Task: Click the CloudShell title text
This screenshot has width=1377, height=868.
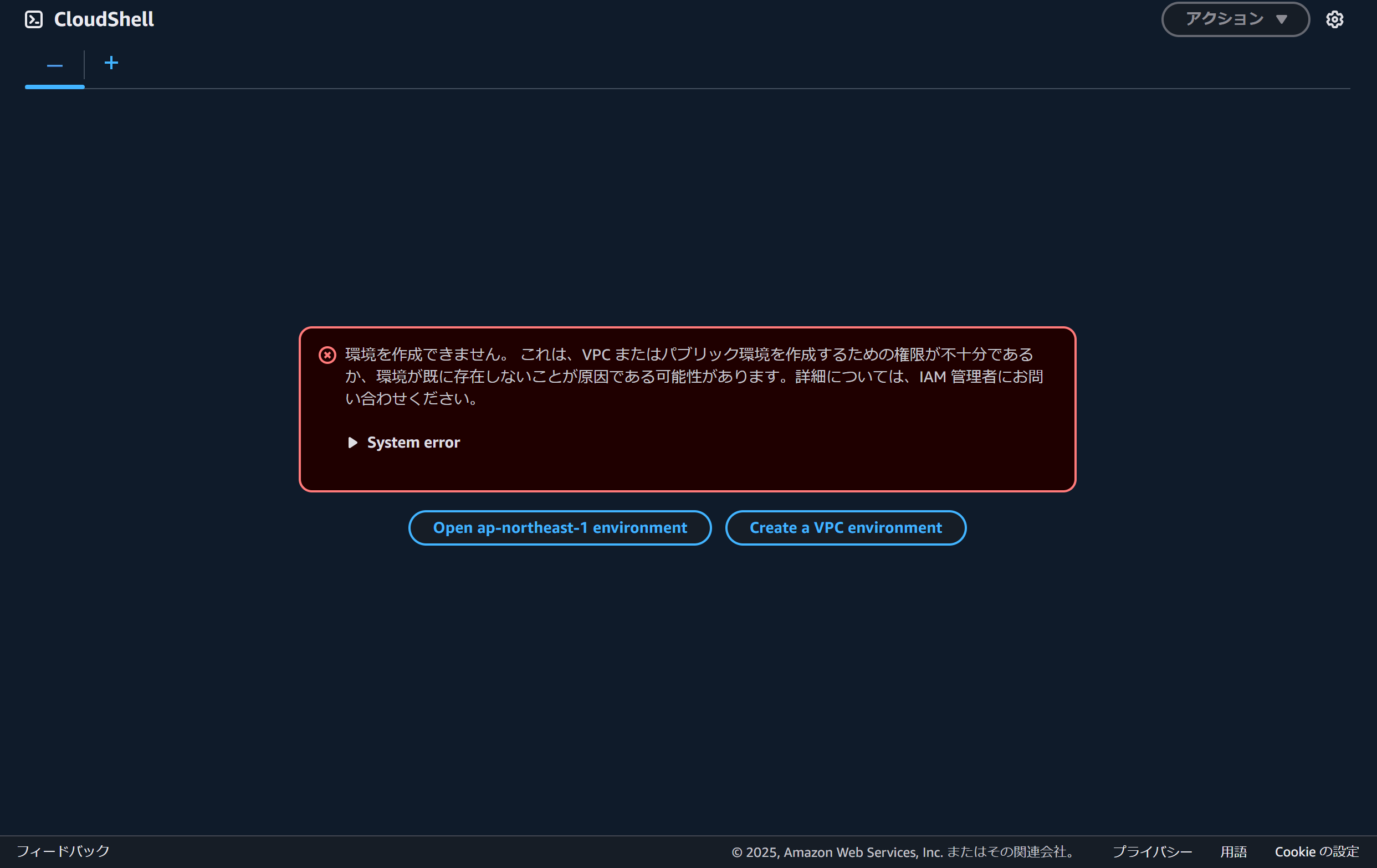Action: (x=104, y=19)
